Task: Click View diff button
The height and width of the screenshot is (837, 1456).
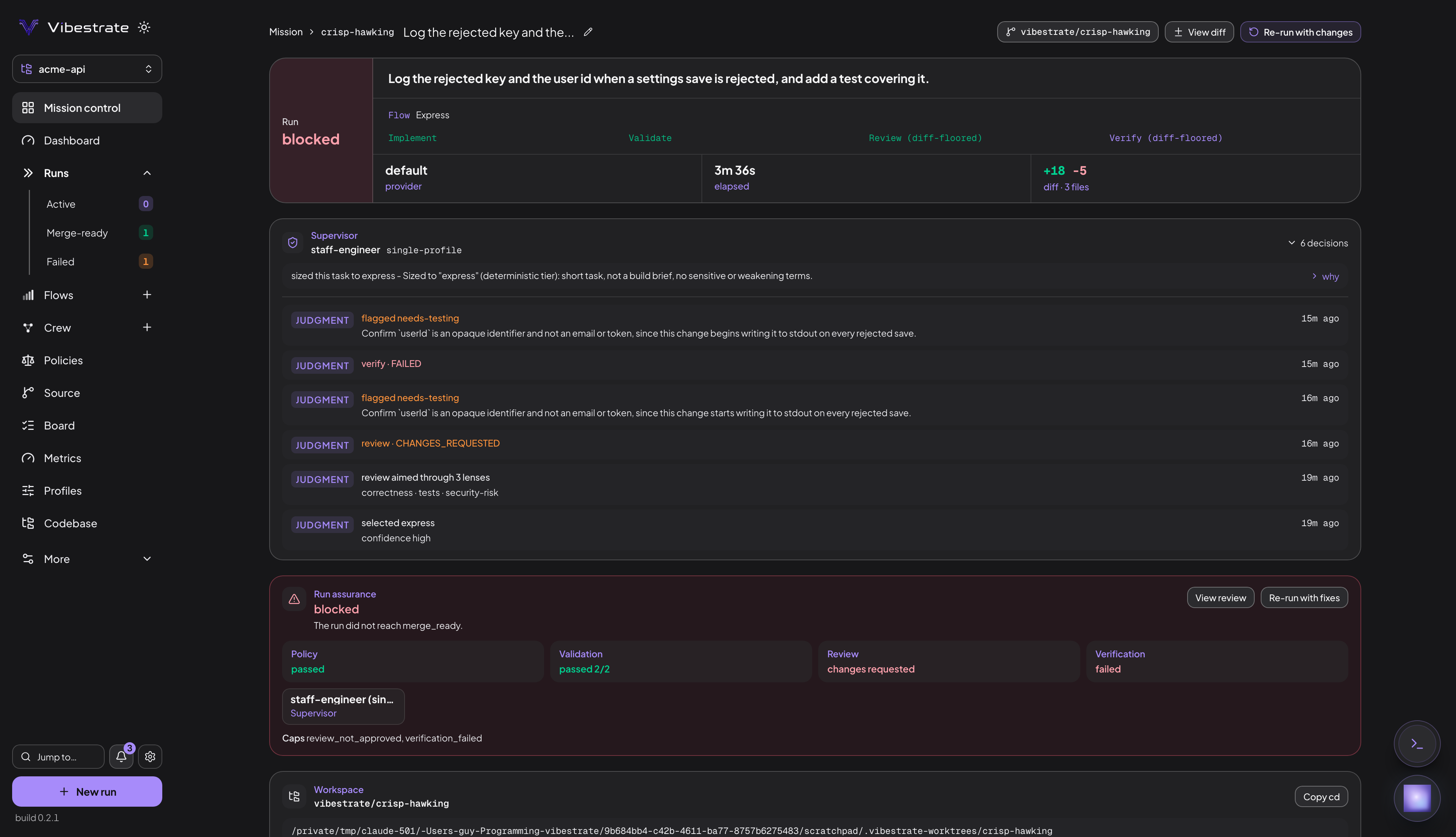Action: 1199,32
